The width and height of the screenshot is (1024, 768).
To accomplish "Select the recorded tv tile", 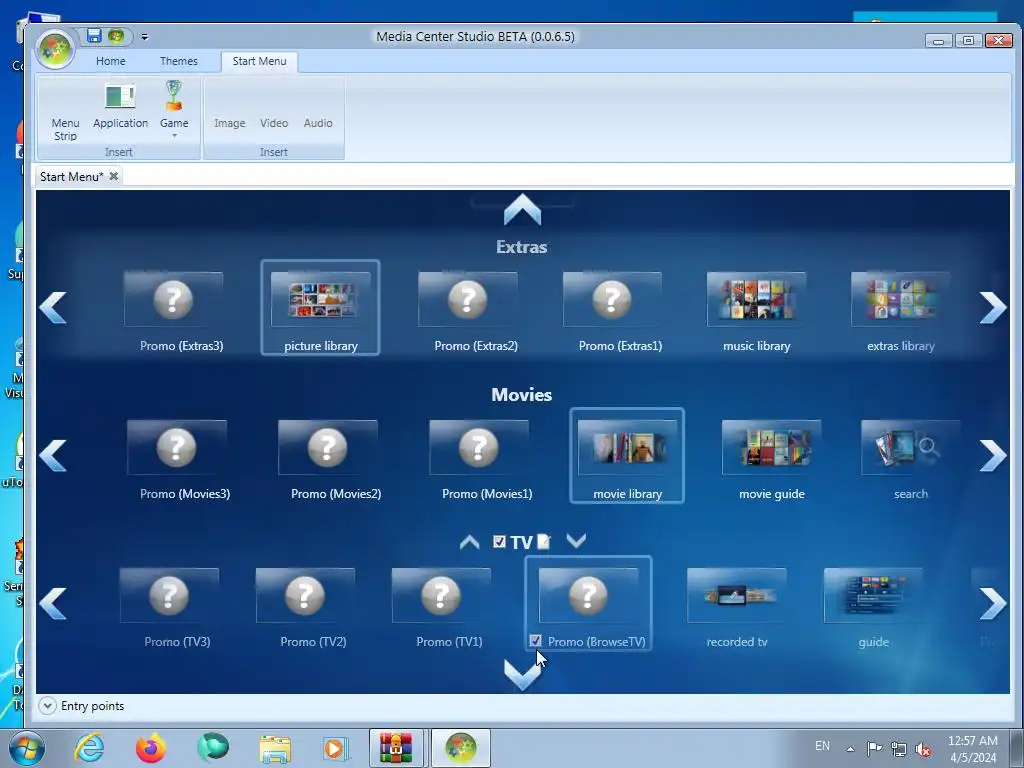I will [x=737, y=608].
